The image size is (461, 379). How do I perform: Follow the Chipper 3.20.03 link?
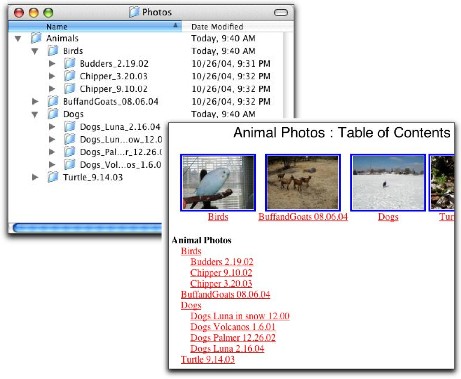221,284
